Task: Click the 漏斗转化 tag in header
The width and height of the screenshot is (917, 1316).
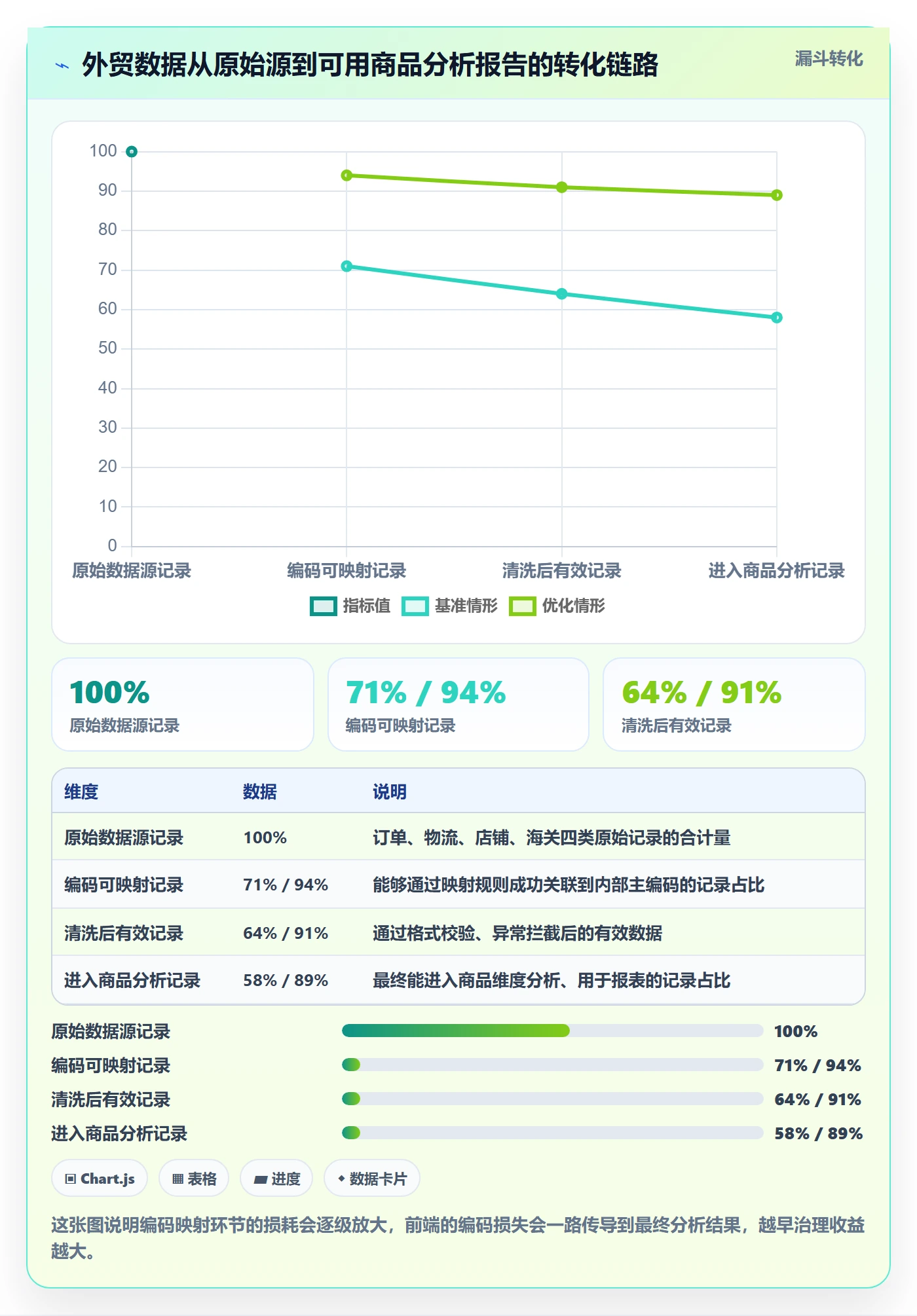Action: point(829,59)
